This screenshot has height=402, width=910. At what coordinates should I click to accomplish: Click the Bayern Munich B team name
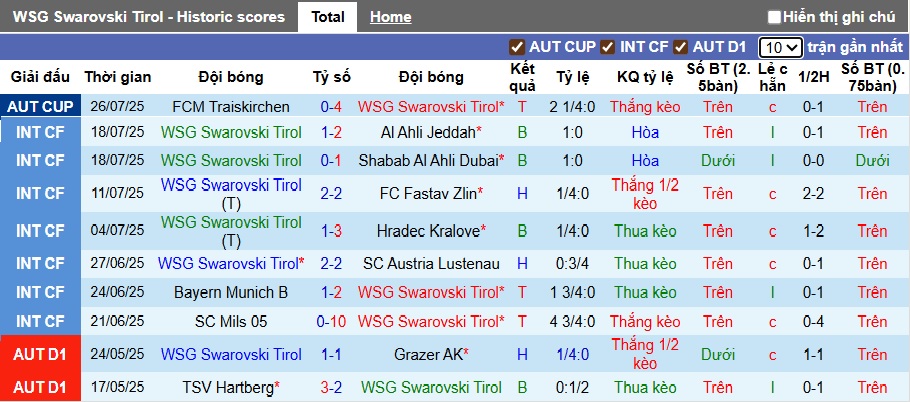231,292
